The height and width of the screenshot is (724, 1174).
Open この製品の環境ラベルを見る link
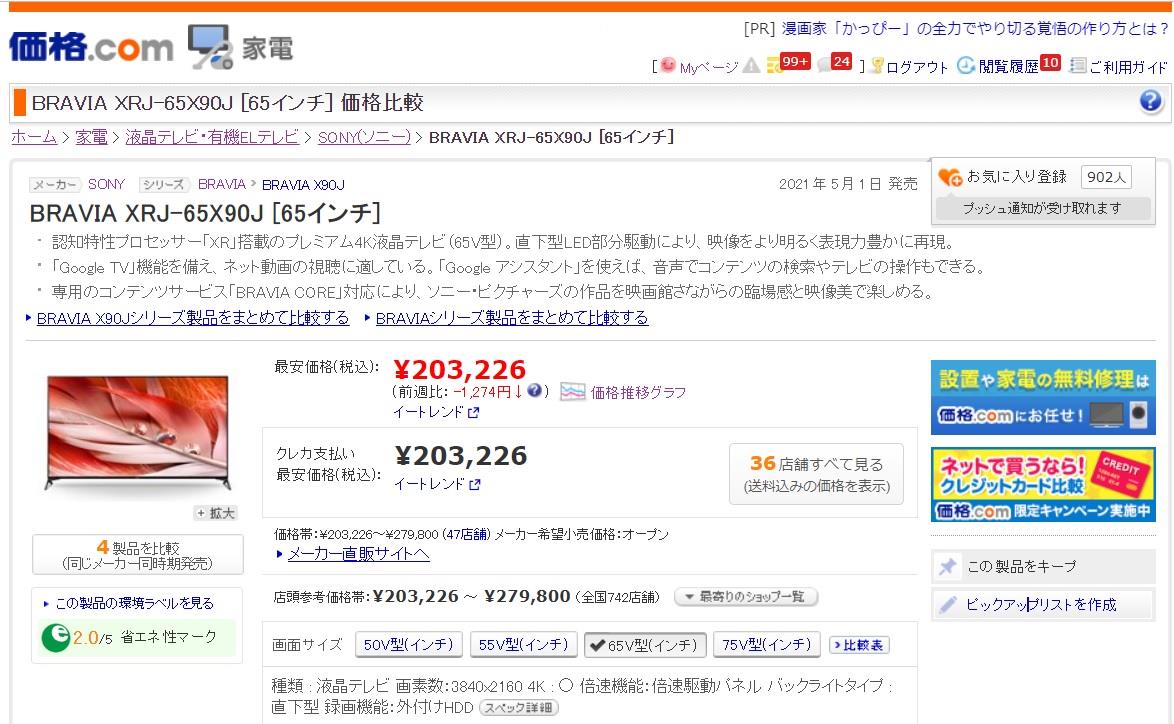pyautogui.click(x=134, y=603)
